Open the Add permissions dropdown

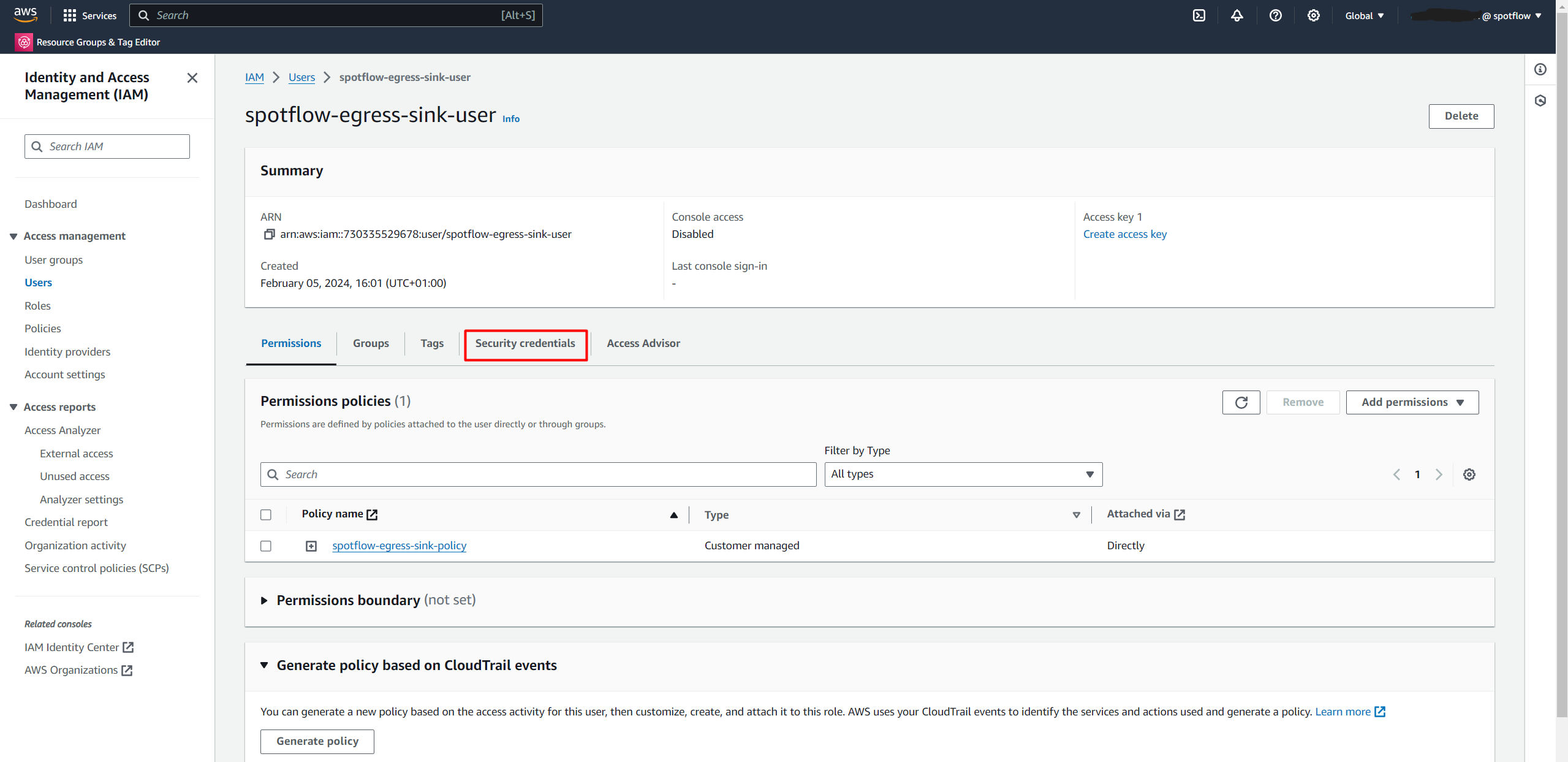click(1412, 402)
